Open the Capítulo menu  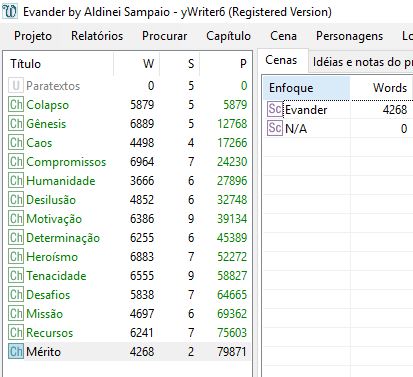pyautogui.click(x=228, y=36)
